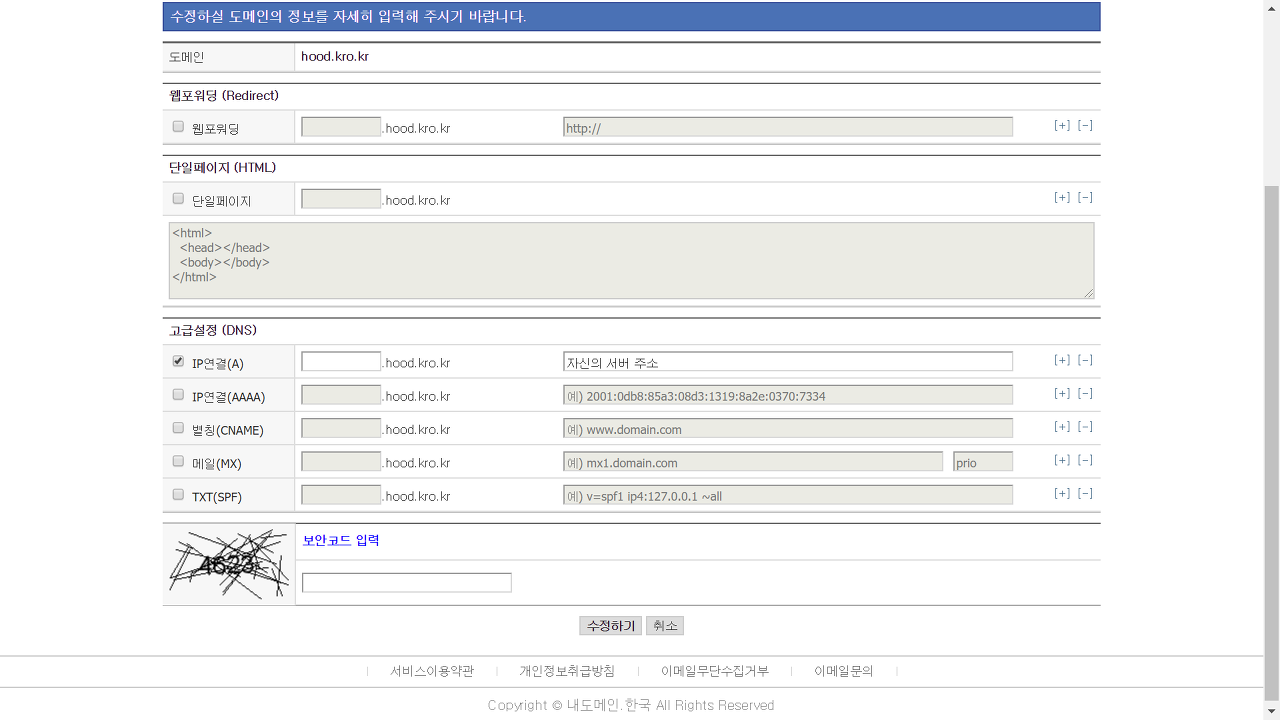Click the scrollbar down arrow
Image resolution: width=1280 pixels, height=720 pixels.
(1271, 712)
